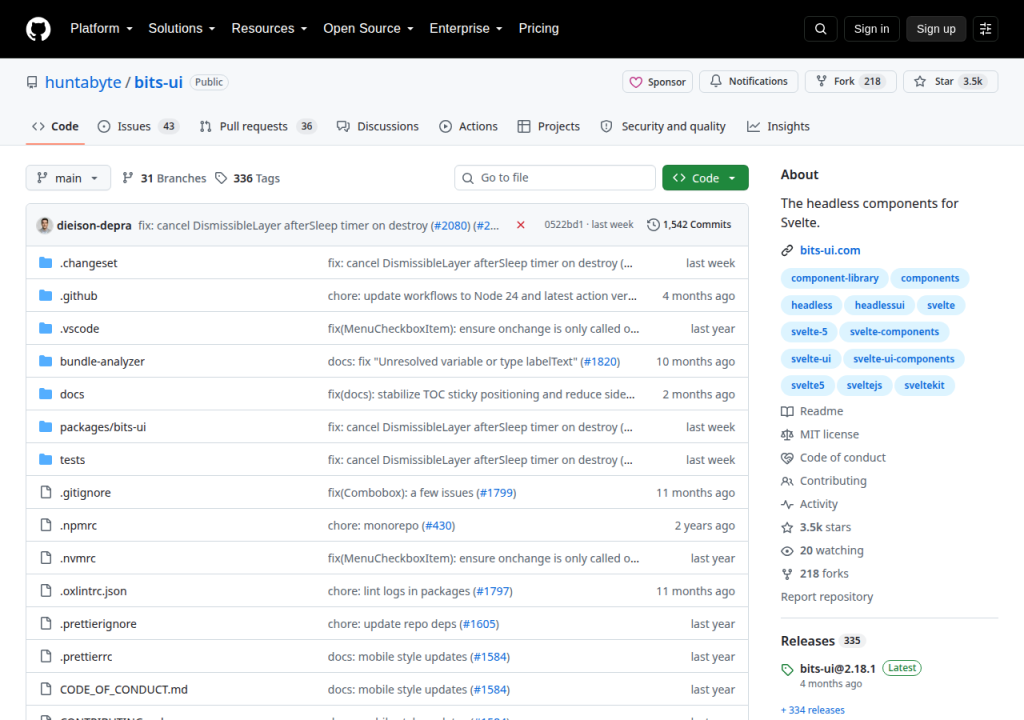The height and width of the screenshot is (720, 1024).
Task: View the 336 Tags list
Action: click(x=248, y=178)
